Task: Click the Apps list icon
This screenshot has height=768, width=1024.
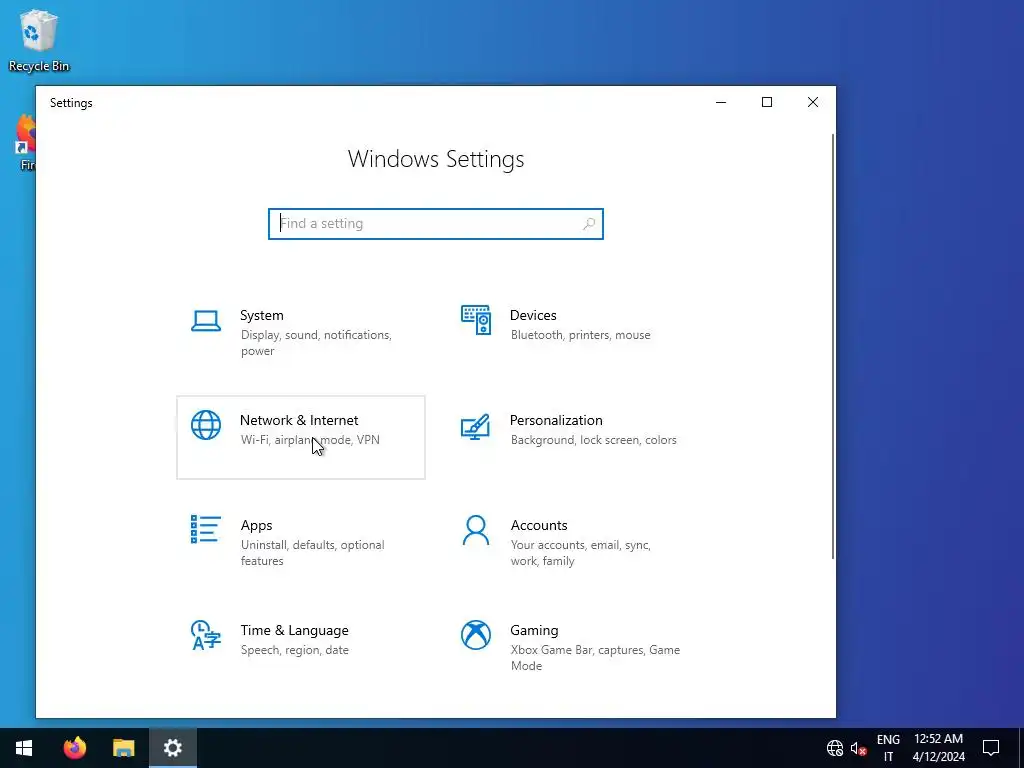Action: (206, 530)
